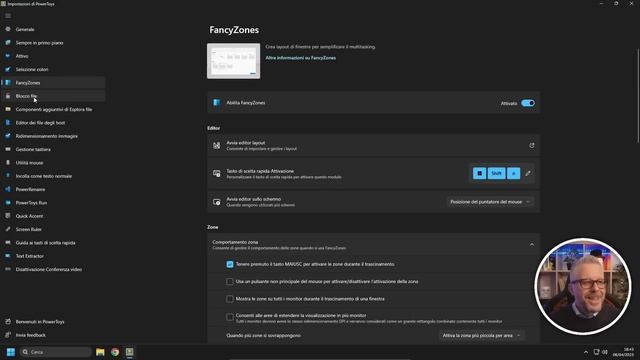Select FancyZones in the sidebar

[x=53, y=83]
